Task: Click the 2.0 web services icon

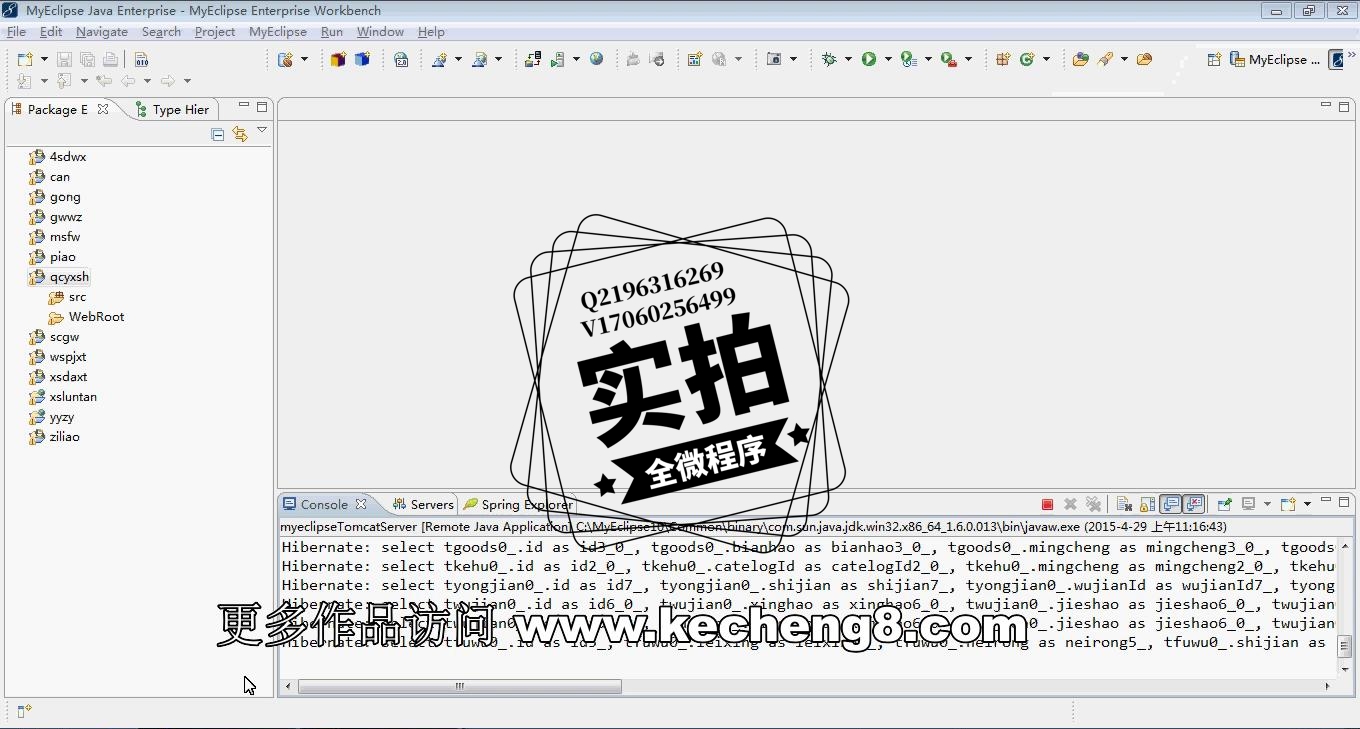Action: coord(401,59)
